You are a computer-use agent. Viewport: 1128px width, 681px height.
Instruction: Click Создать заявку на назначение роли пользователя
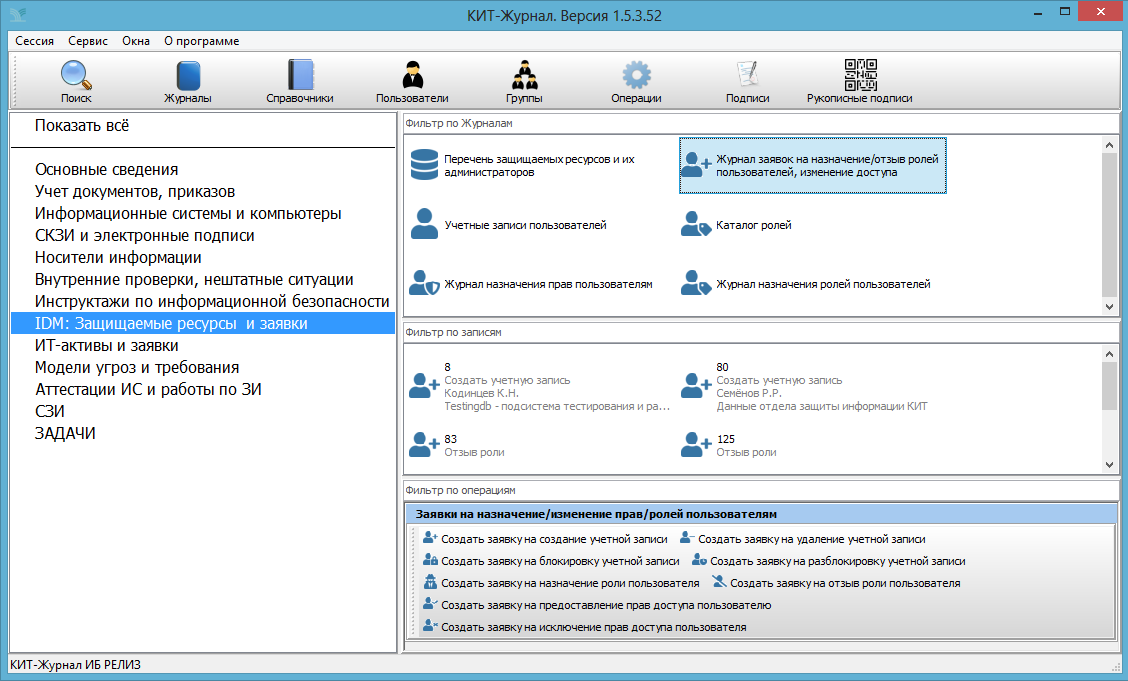(570, 583)
